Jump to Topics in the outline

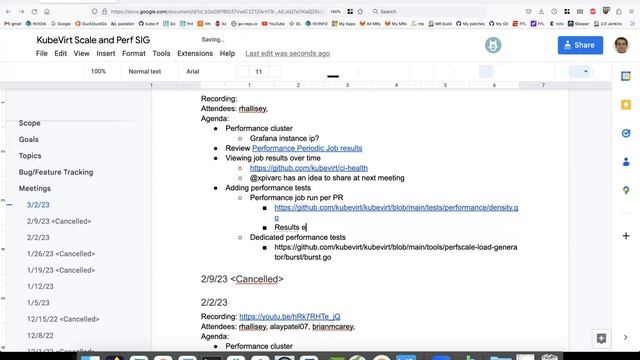coord(30,156)
